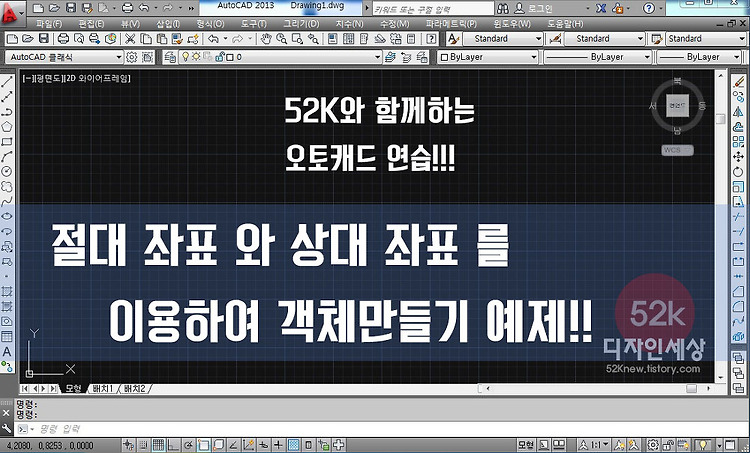Toggle Polar Tracking in the status bar
750x453 pixels.
tap(188, 445)
